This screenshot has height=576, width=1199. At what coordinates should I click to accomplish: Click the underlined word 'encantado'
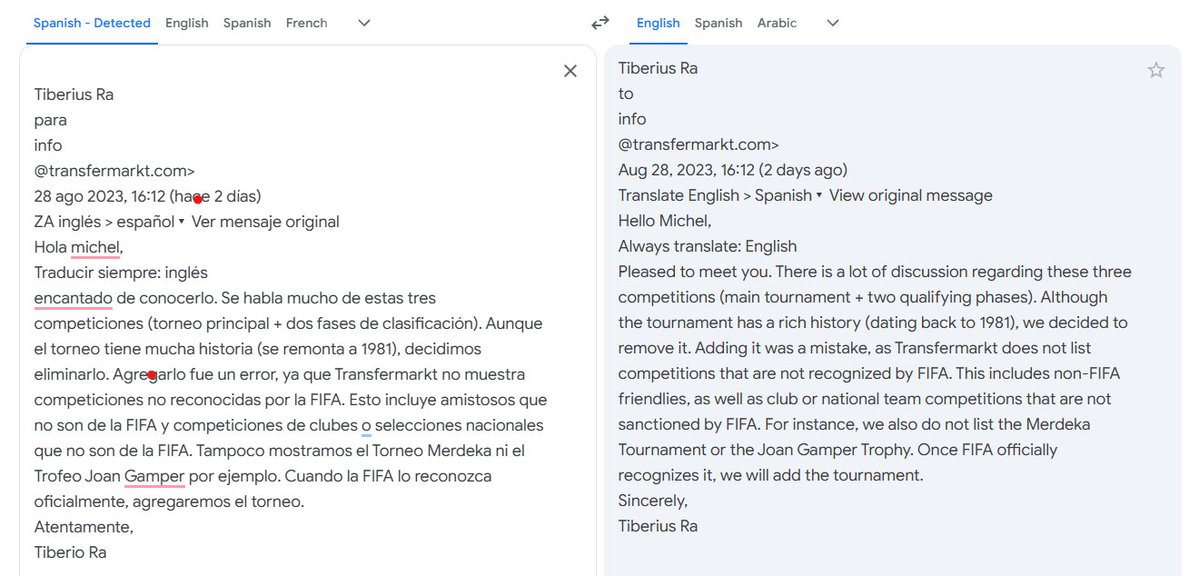tap(73, 298)
